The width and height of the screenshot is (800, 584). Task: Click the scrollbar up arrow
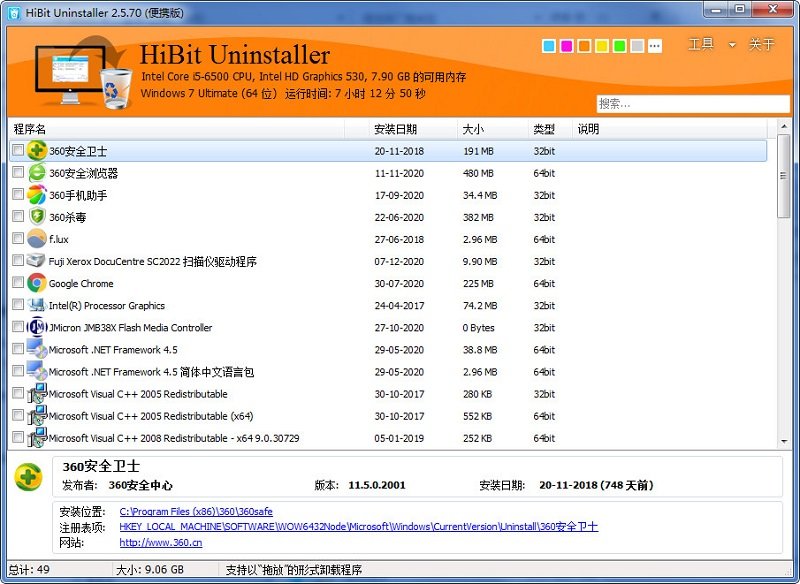coord(783,125)
